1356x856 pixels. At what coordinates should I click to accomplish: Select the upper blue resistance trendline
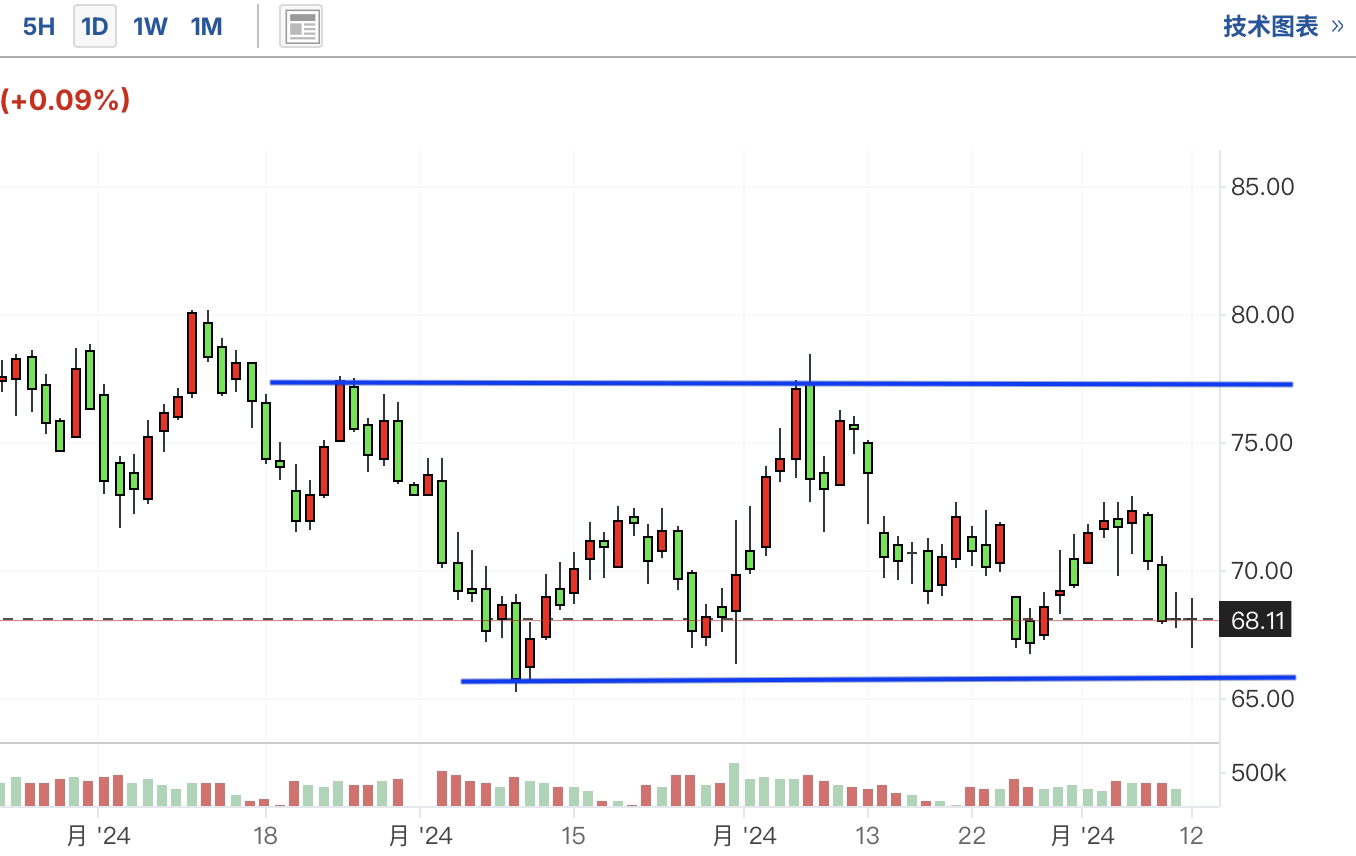[781, 383]
